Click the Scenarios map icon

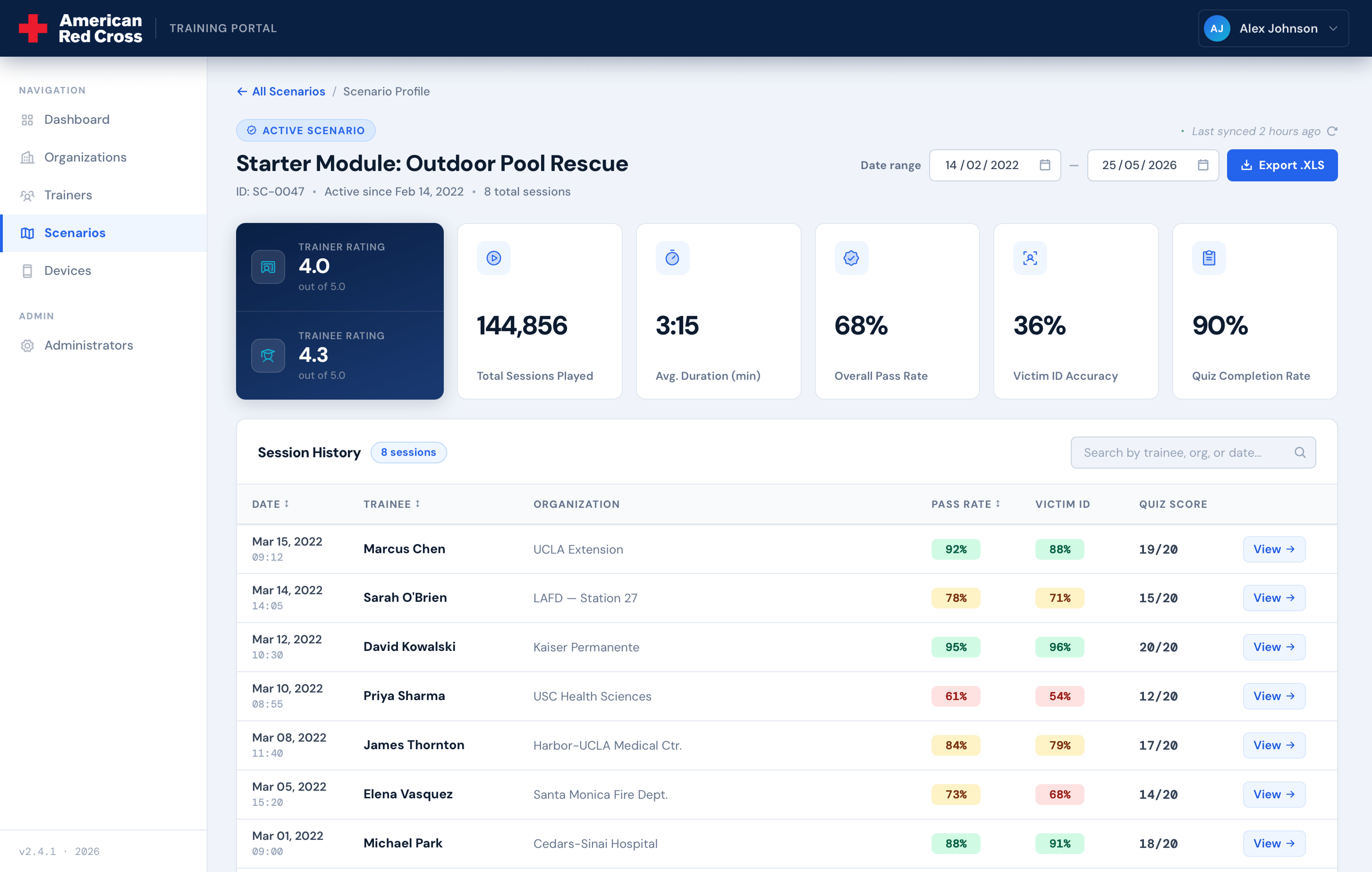[27, 233]
